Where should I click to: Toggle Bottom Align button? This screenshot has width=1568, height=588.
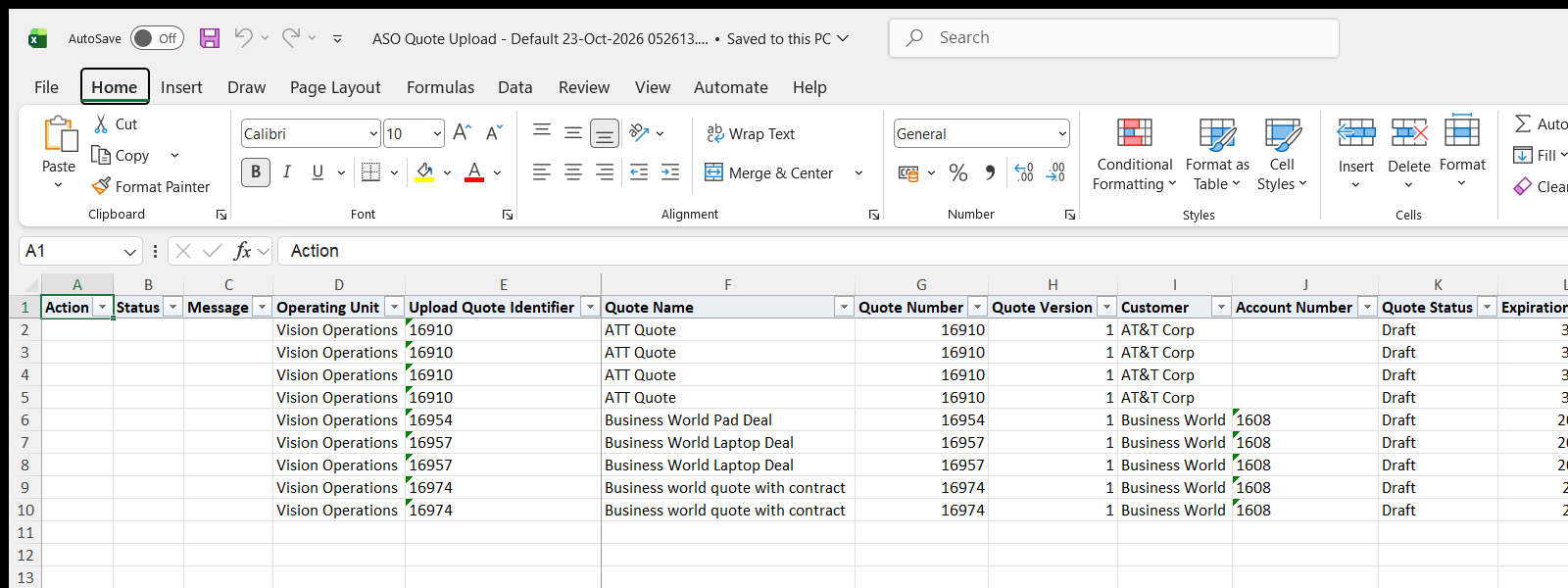(605, 132)
